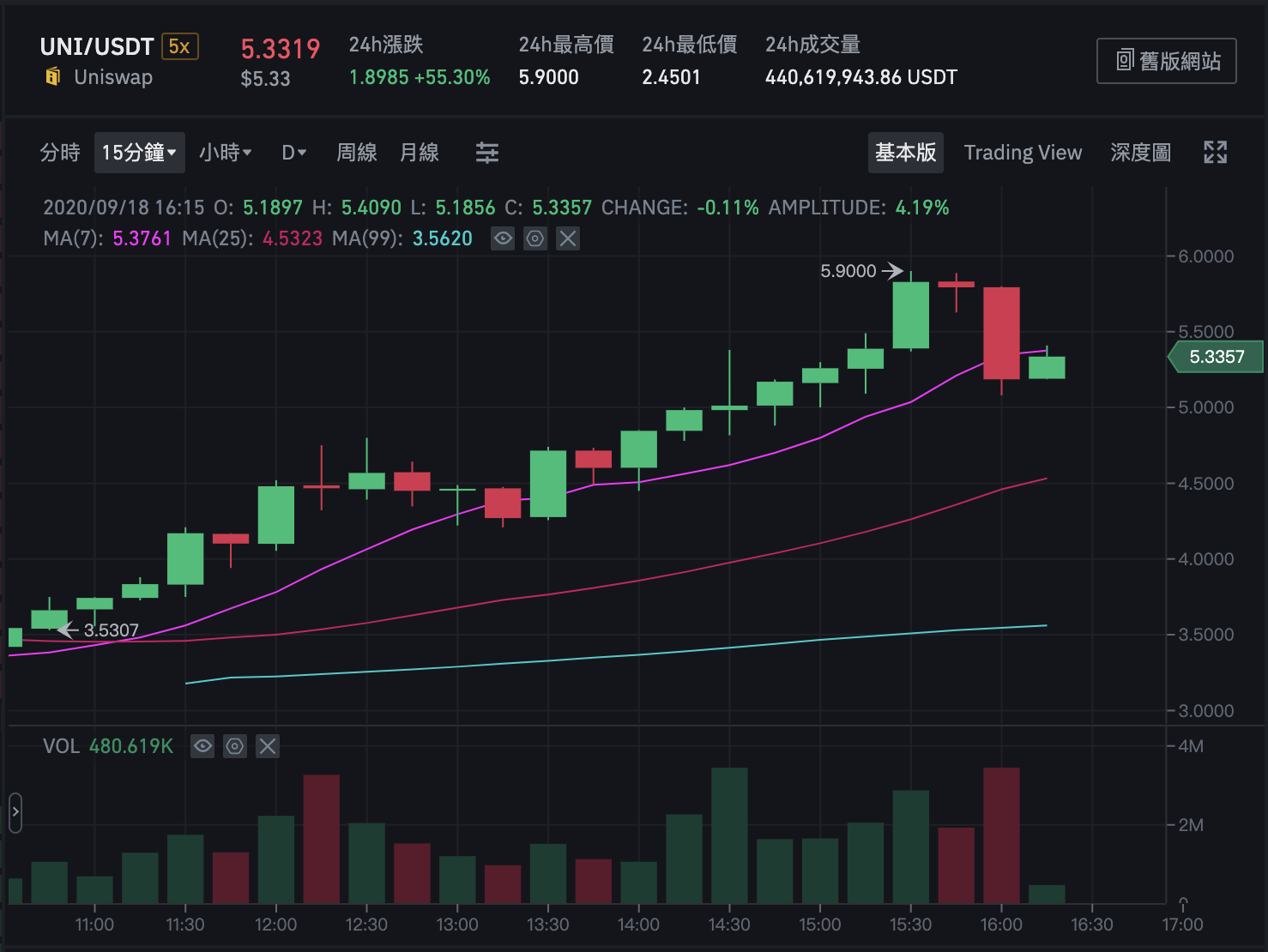Click the 舊版網站 button

tap(1167, 61)
